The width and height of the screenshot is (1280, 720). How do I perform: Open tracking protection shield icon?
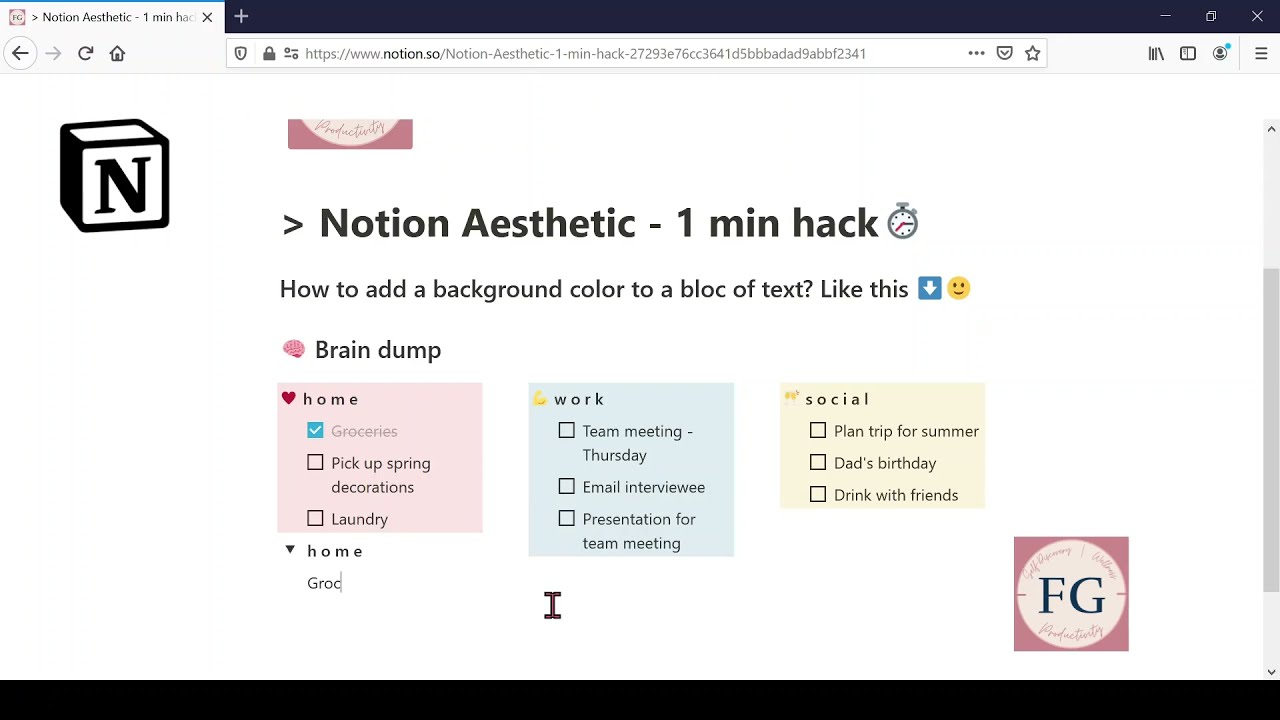click(241, 53)
